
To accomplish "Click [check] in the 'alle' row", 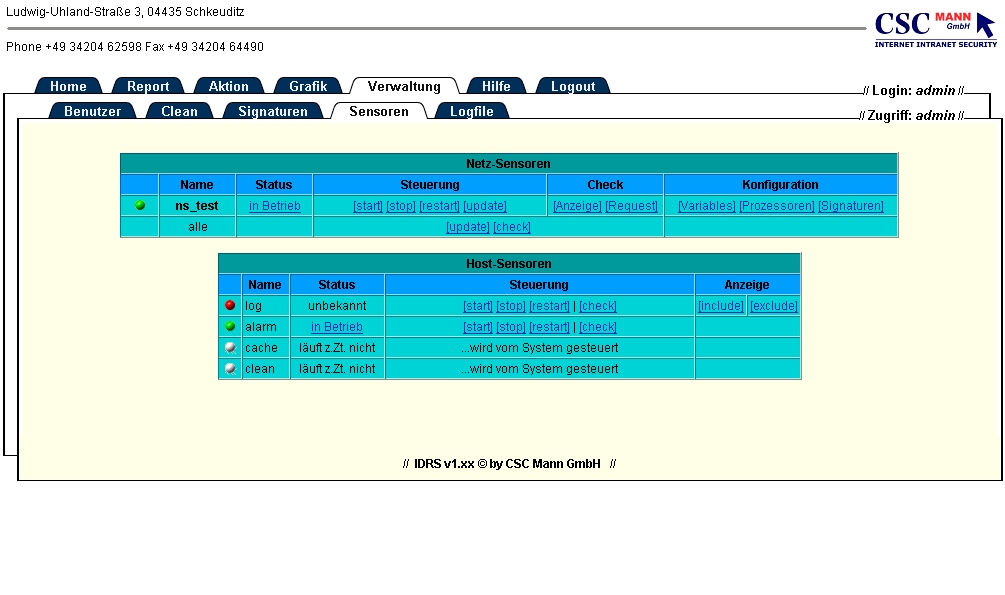I will point(512,227).
